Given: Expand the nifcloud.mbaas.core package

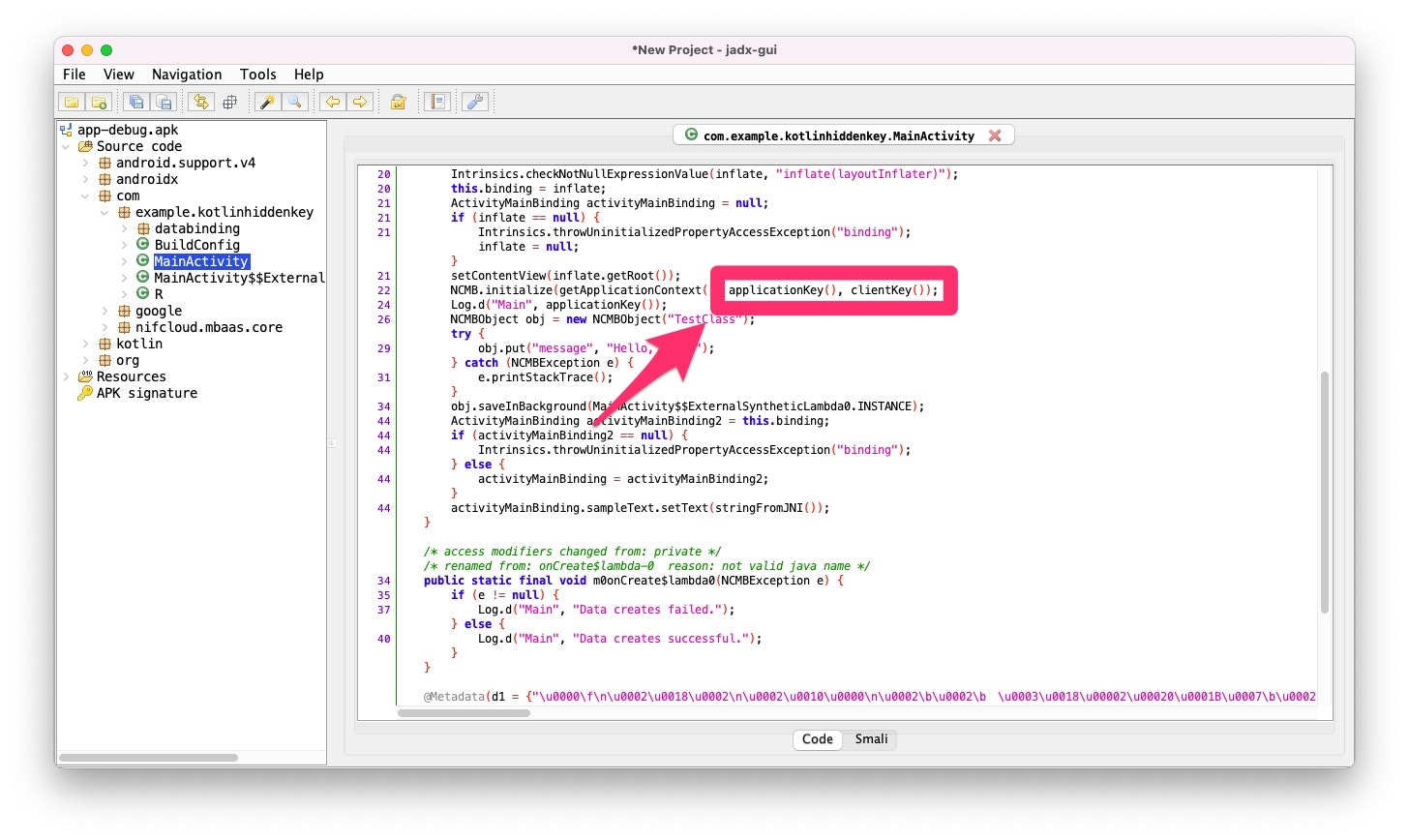Looking at the screenshot, I should click(x=105, y=328).
